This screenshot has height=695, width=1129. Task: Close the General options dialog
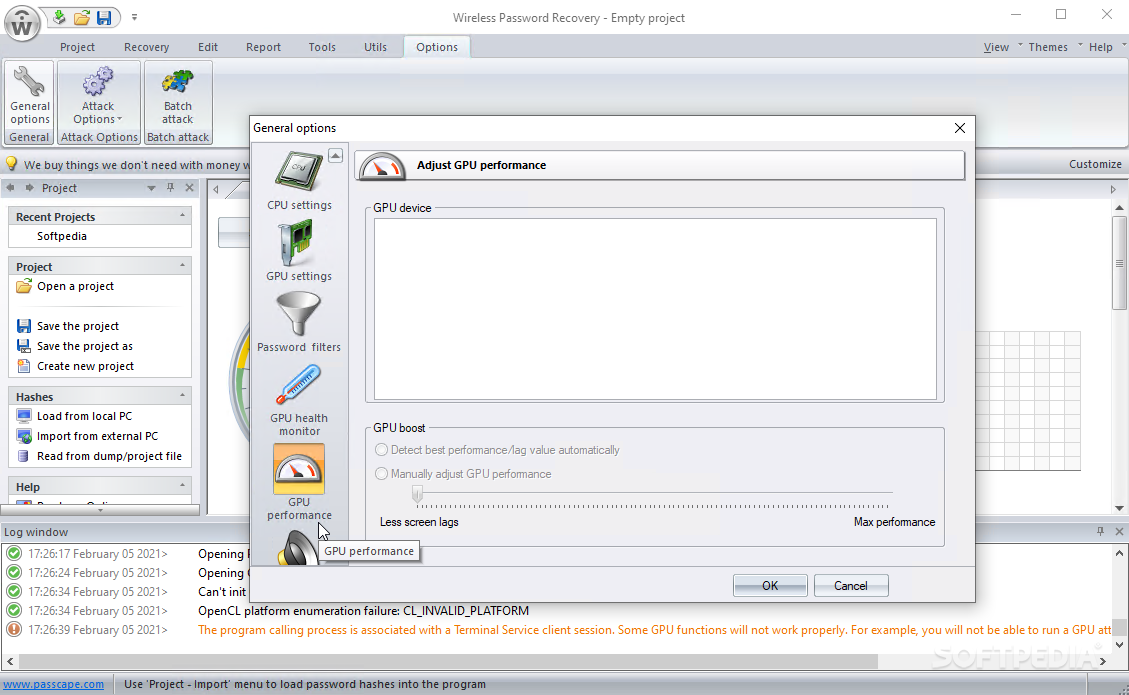click(959, 127)
